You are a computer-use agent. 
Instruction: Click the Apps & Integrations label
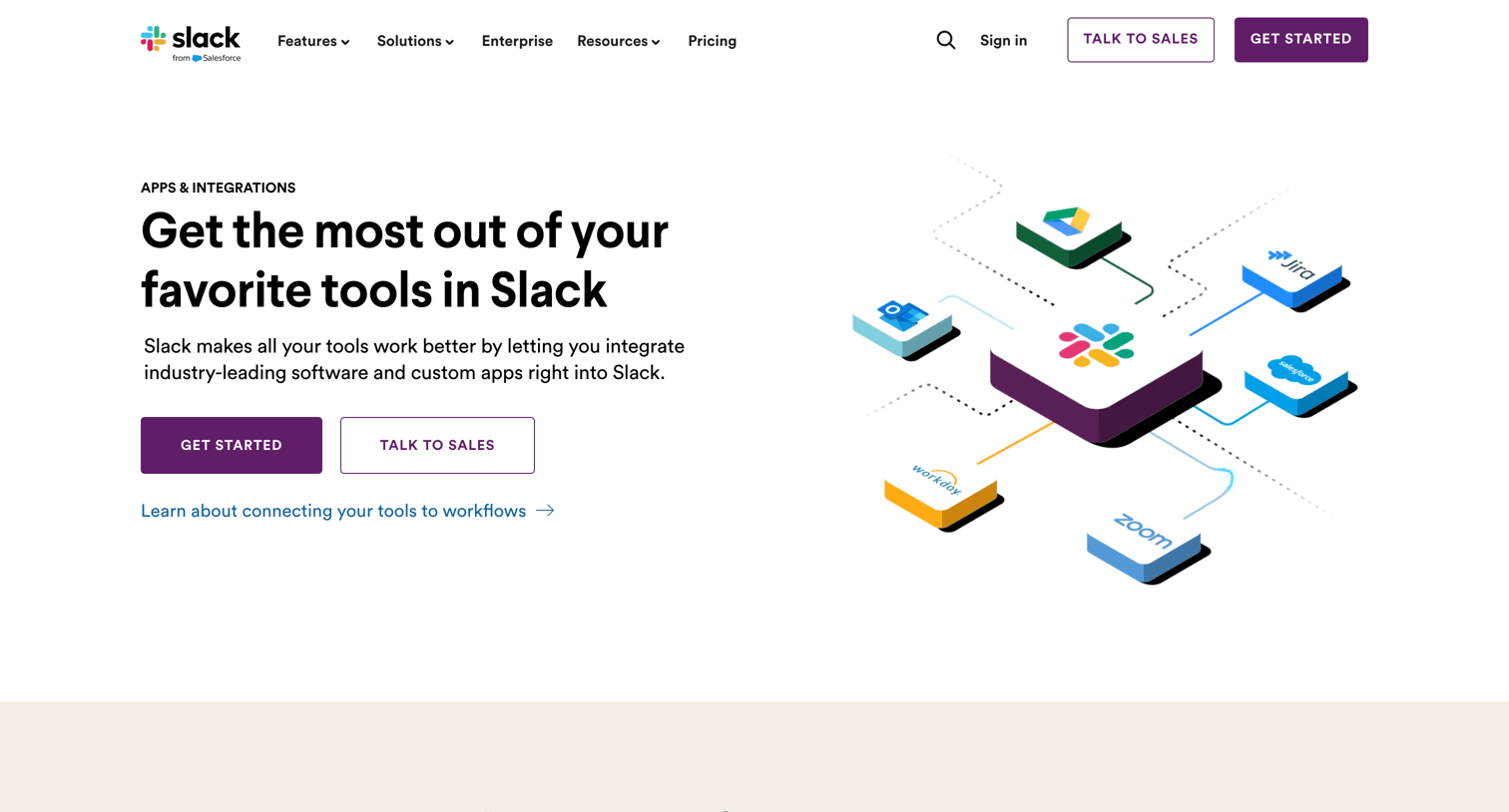tap(218, 188)
